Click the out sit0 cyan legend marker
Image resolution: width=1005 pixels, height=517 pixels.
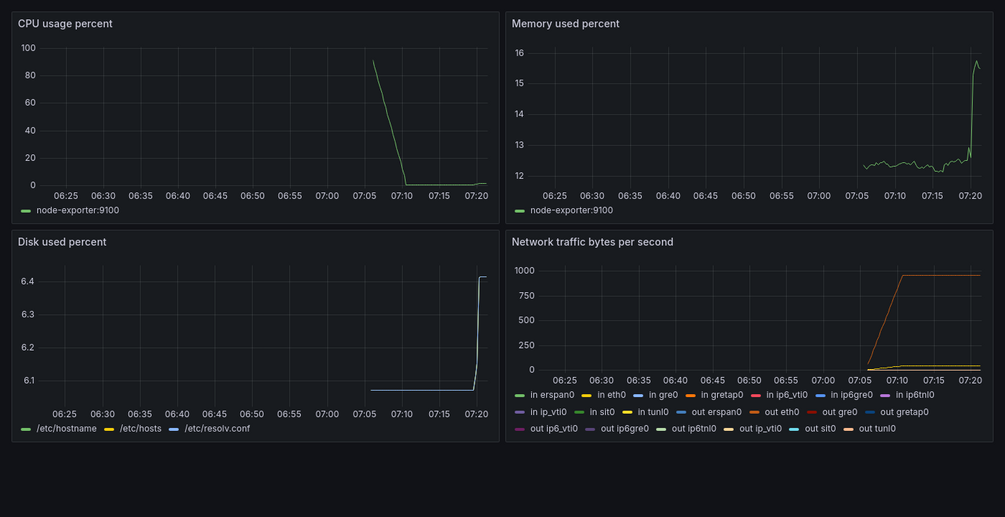point(794,429)
